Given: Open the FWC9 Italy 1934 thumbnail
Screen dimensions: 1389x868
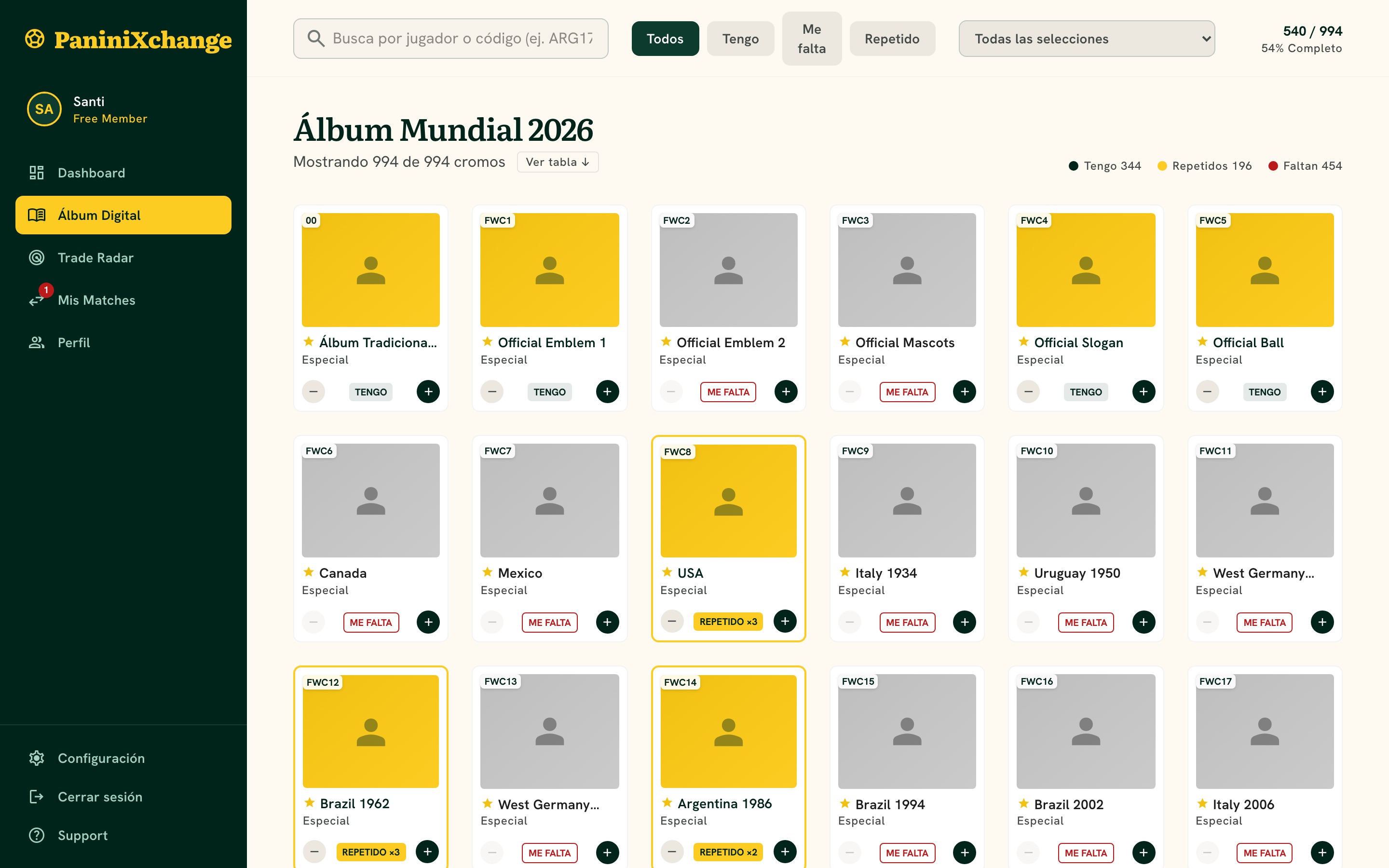Looking at the screenshot, I should click(x=907, y=501).
